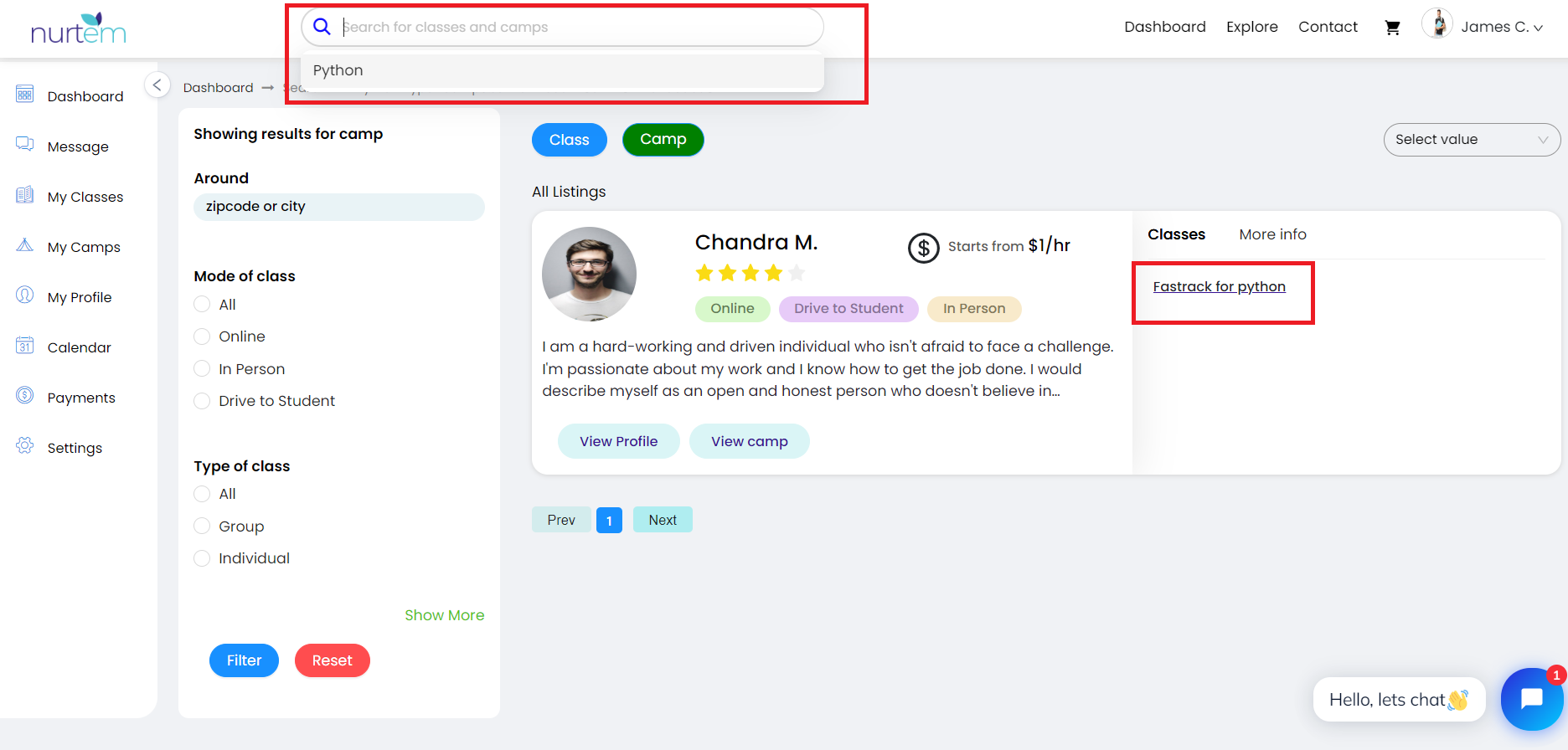The width and height of the screenshot is (1568, 750).
Task: Switch to the More info tab
Action: coord(1272,234)
